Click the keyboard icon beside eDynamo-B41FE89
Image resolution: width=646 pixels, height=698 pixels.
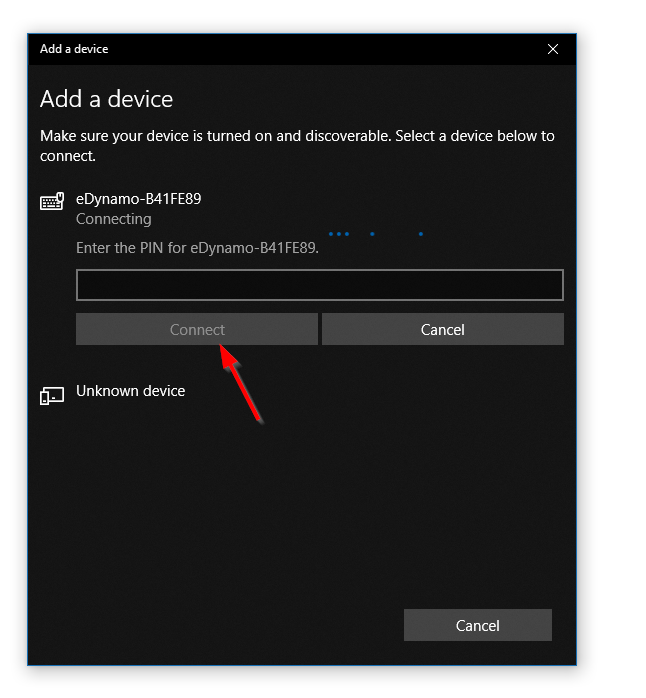pos(52,201)
